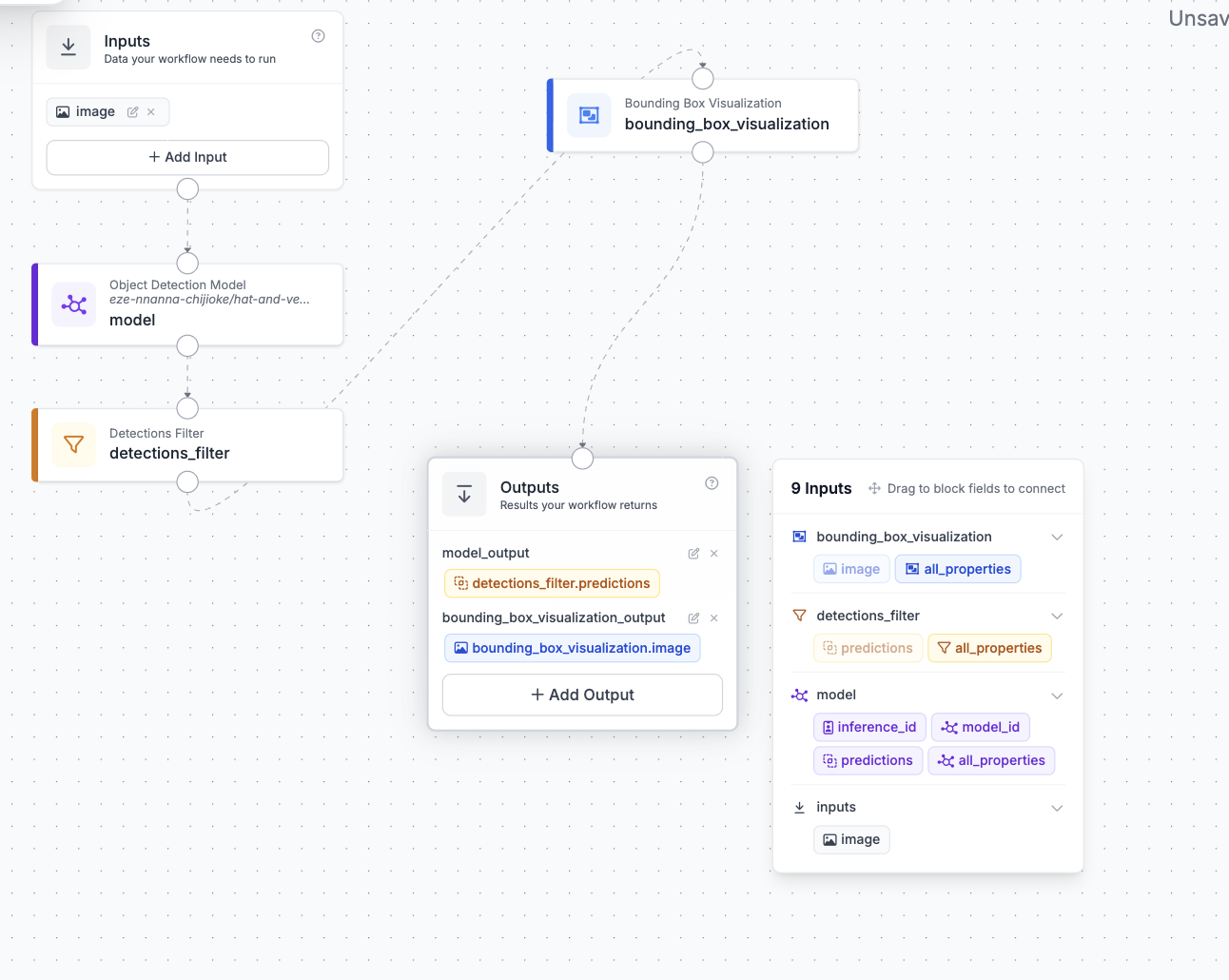Image resolution: width=1229 pixels, height=980 pixels.
Task: Click the Bounding Box Visualization block icon
Action: pos(589,115)
